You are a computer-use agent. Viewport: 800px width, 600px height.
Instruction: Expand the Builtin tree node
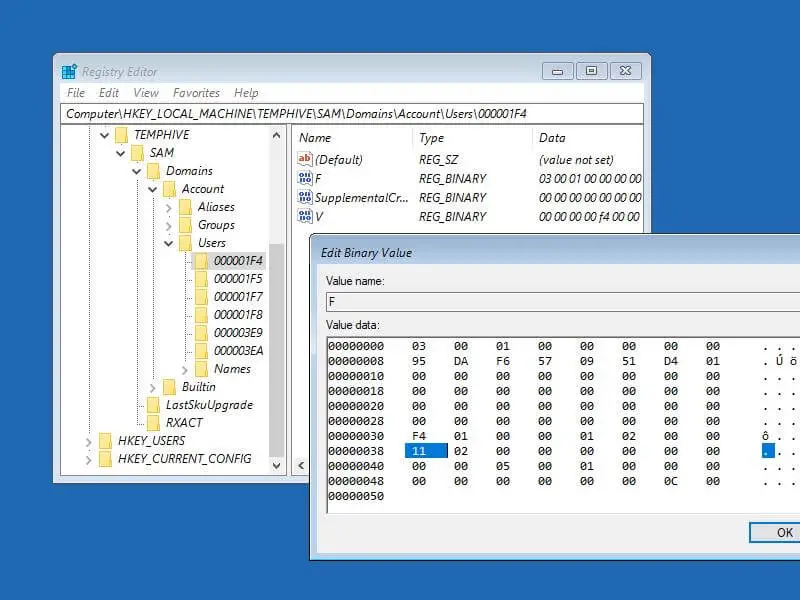tap(152, 388)
